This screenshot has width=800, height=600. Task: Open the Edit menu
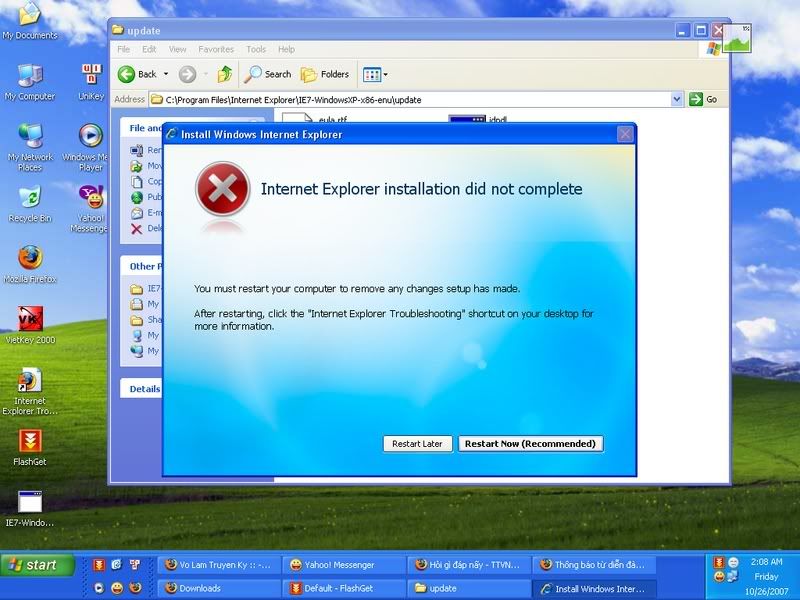[149, 49]
